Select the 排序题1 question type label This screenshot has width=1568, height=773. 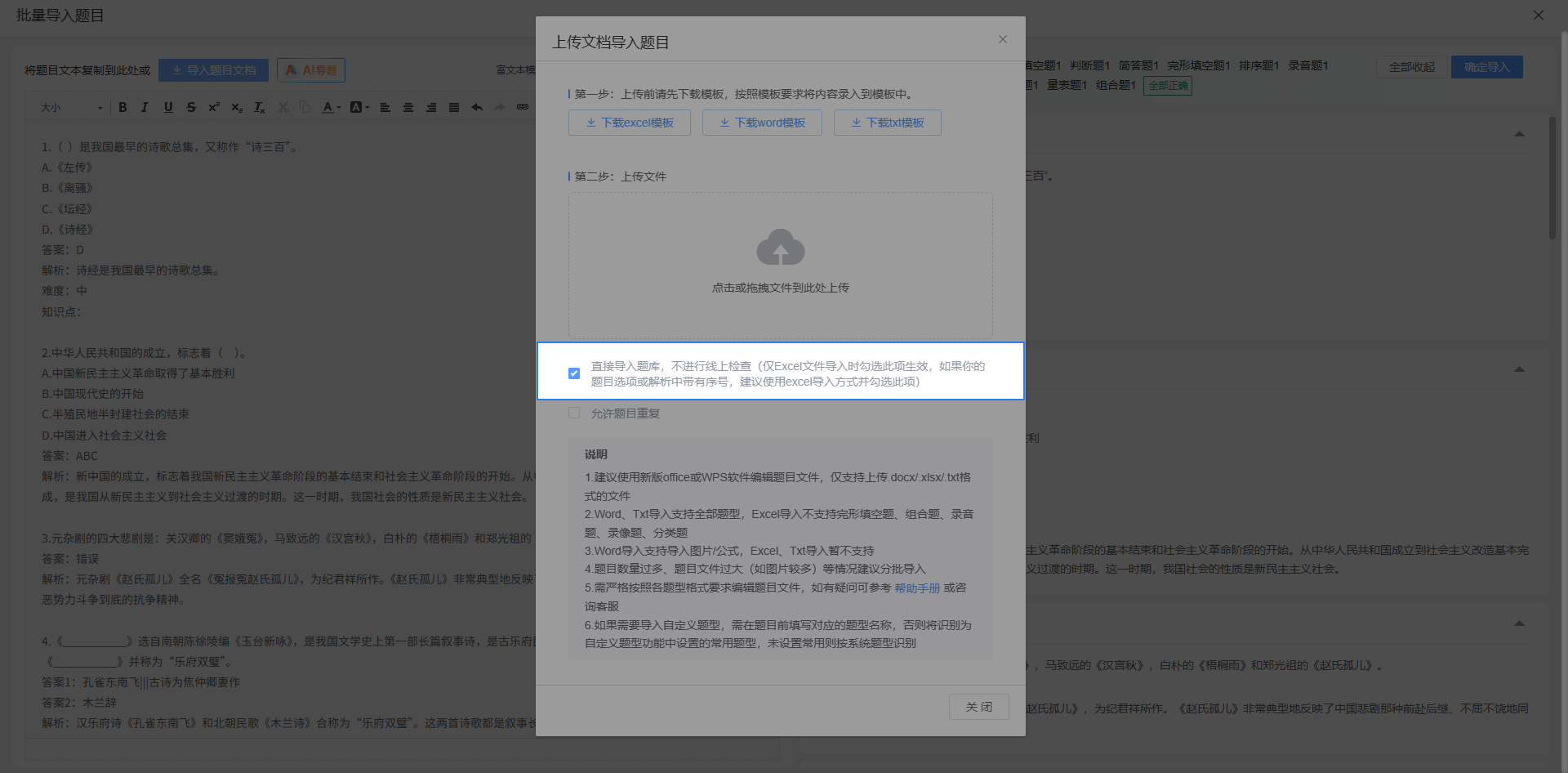pos(1258,65)
